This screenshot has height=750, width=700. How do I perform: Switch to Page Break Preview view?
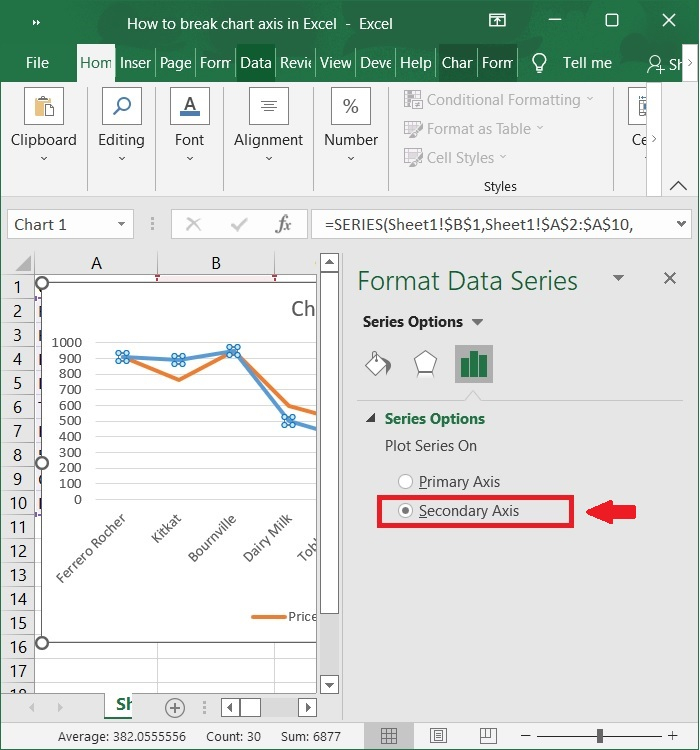tap(489, 736)
